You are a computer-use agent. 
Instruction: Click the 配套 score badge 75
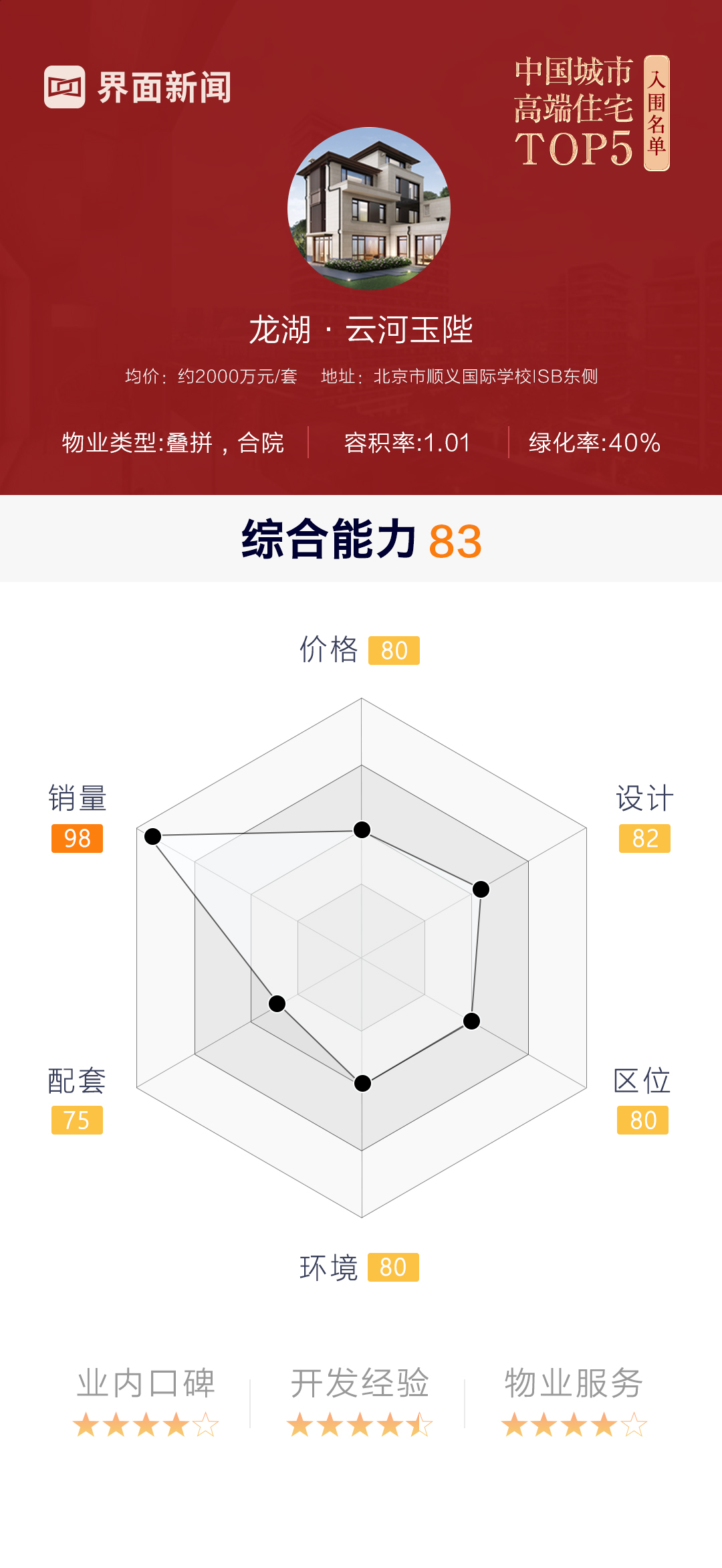pos(77,1120)
